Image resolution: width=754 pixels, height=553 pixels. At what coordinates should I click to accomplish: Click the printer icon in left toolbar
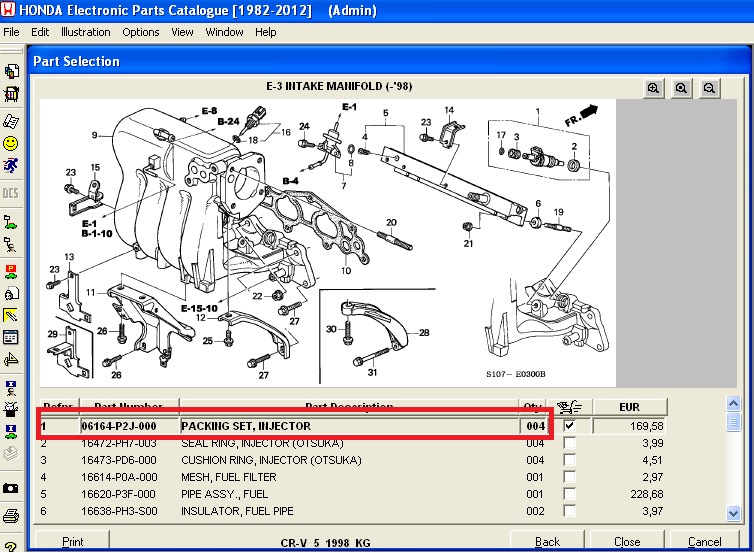pos(11,516)
